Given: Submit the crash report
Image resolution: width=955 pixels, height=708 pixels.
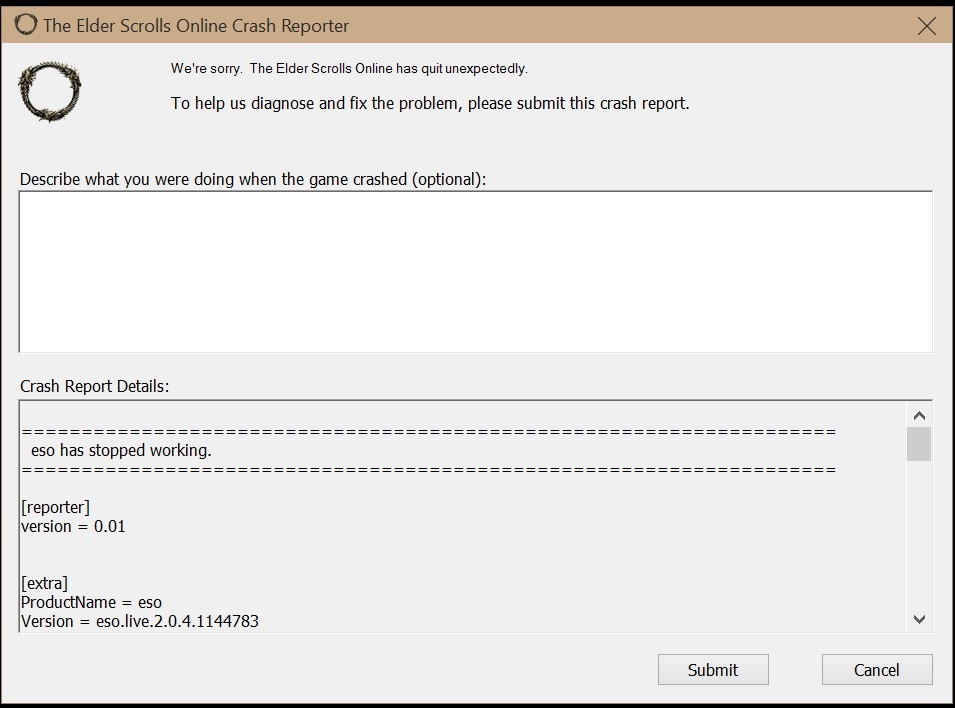Looking at the screenshot, I should click(713, 670).
